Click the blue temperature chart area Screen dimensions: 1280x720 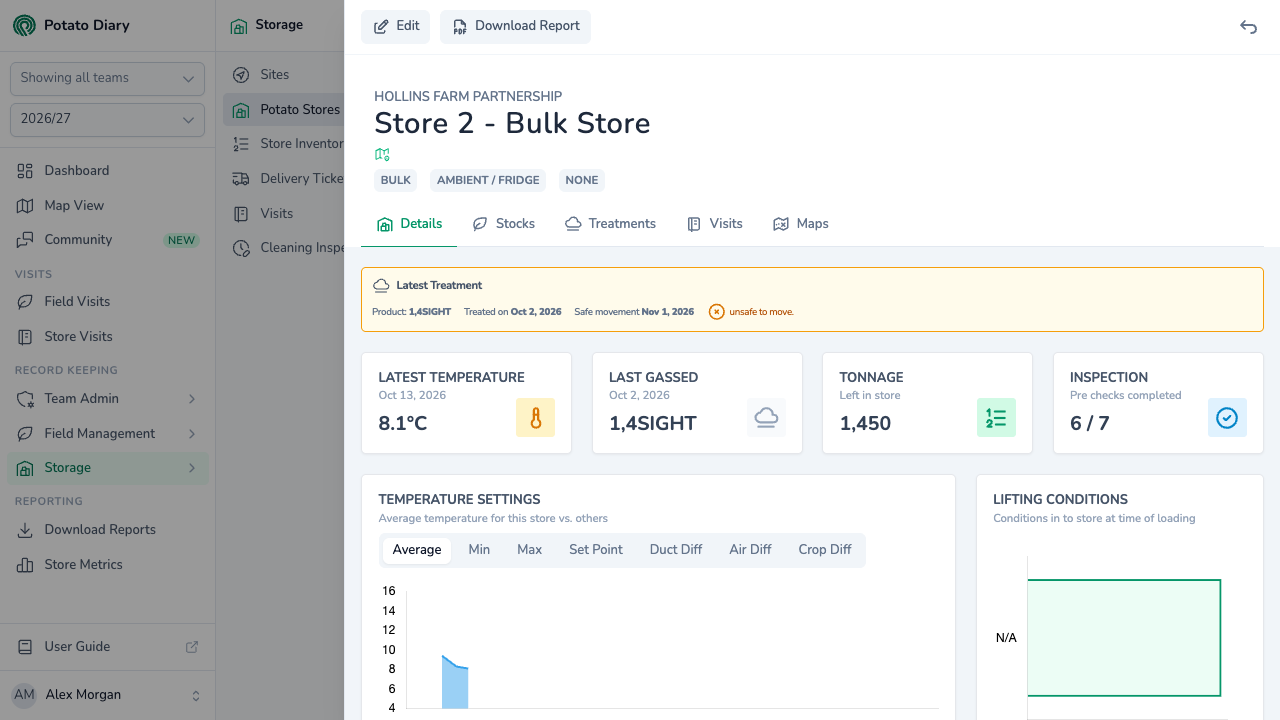pos(455,685)
